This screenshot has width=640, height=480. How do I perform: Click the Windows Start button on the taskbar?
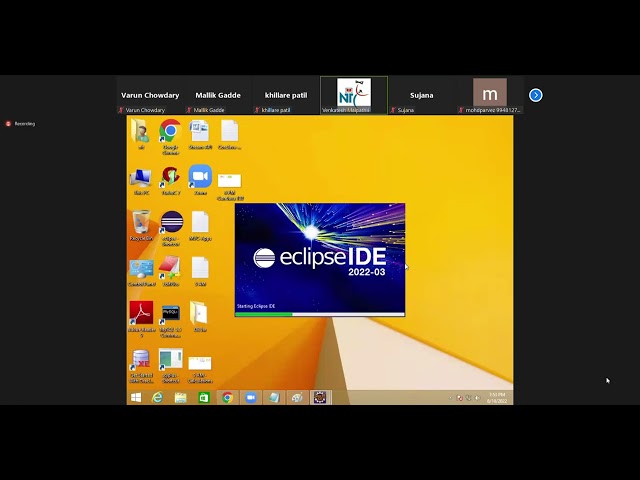pyautogui.click(x=136, y=397)
